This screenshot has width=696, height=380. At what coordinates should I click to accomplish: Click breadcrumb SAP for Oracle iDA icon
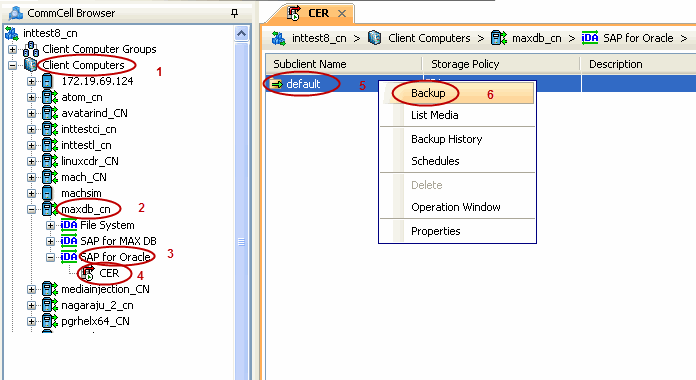click(x=590, y=38)
